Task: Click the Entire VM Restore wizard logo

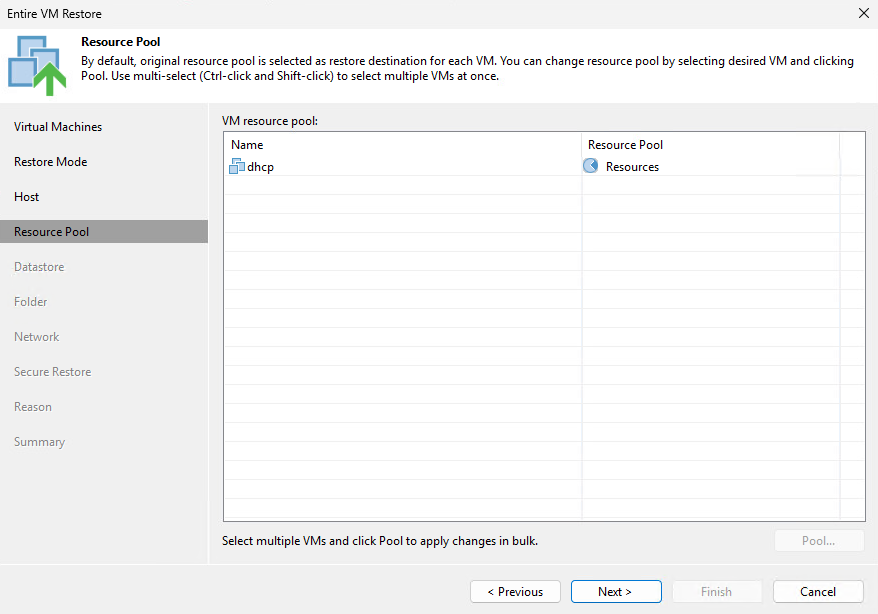Action: tap(36, 60)
